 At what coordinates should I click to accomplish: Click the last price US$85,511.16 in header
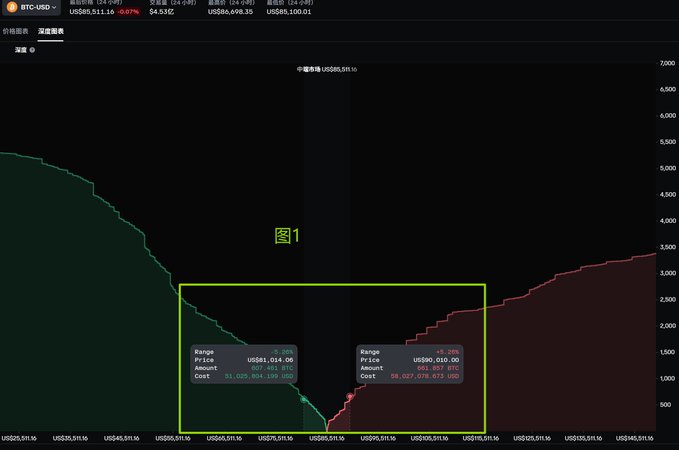point(92,12)
